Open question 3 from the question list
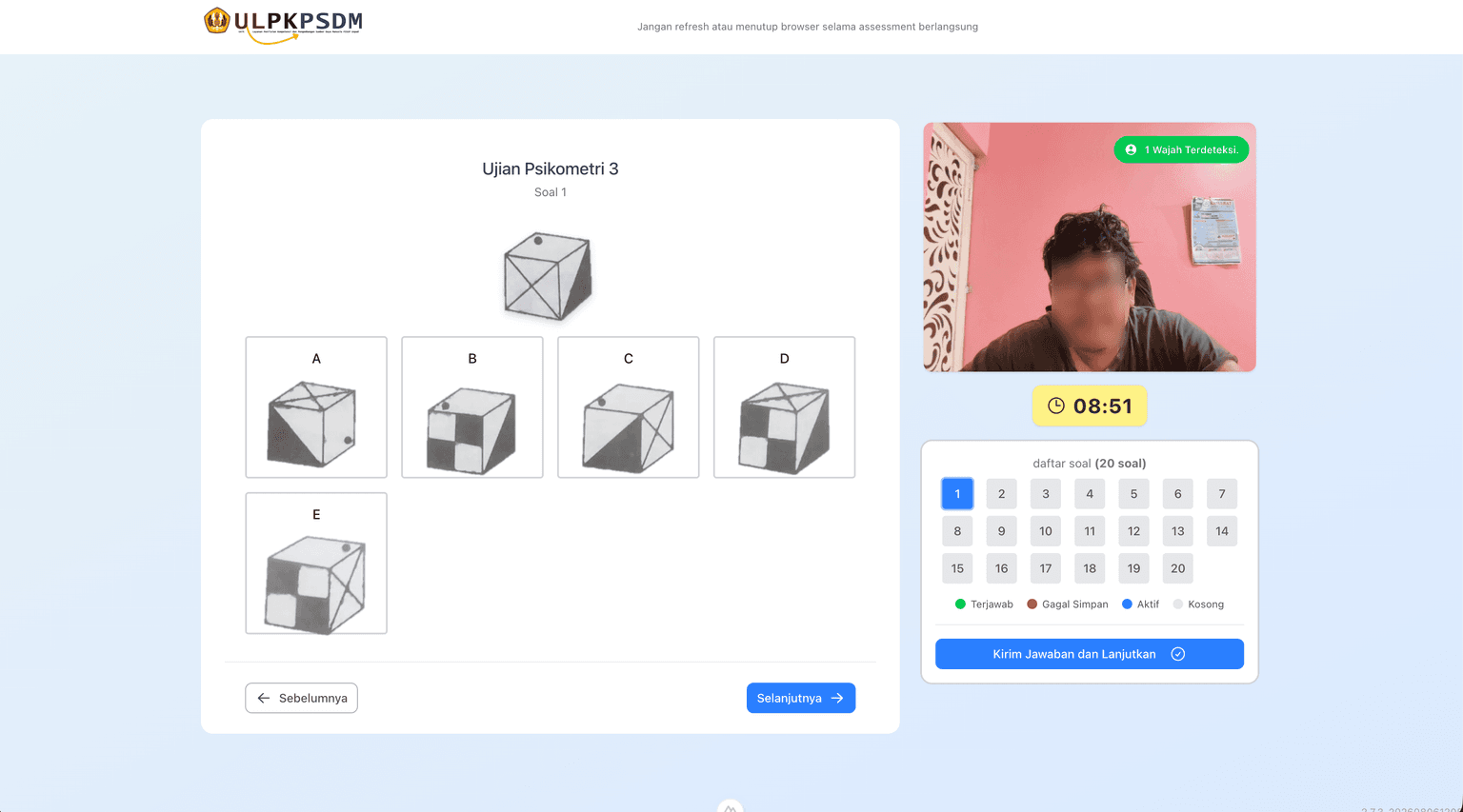 point(1046,494)
